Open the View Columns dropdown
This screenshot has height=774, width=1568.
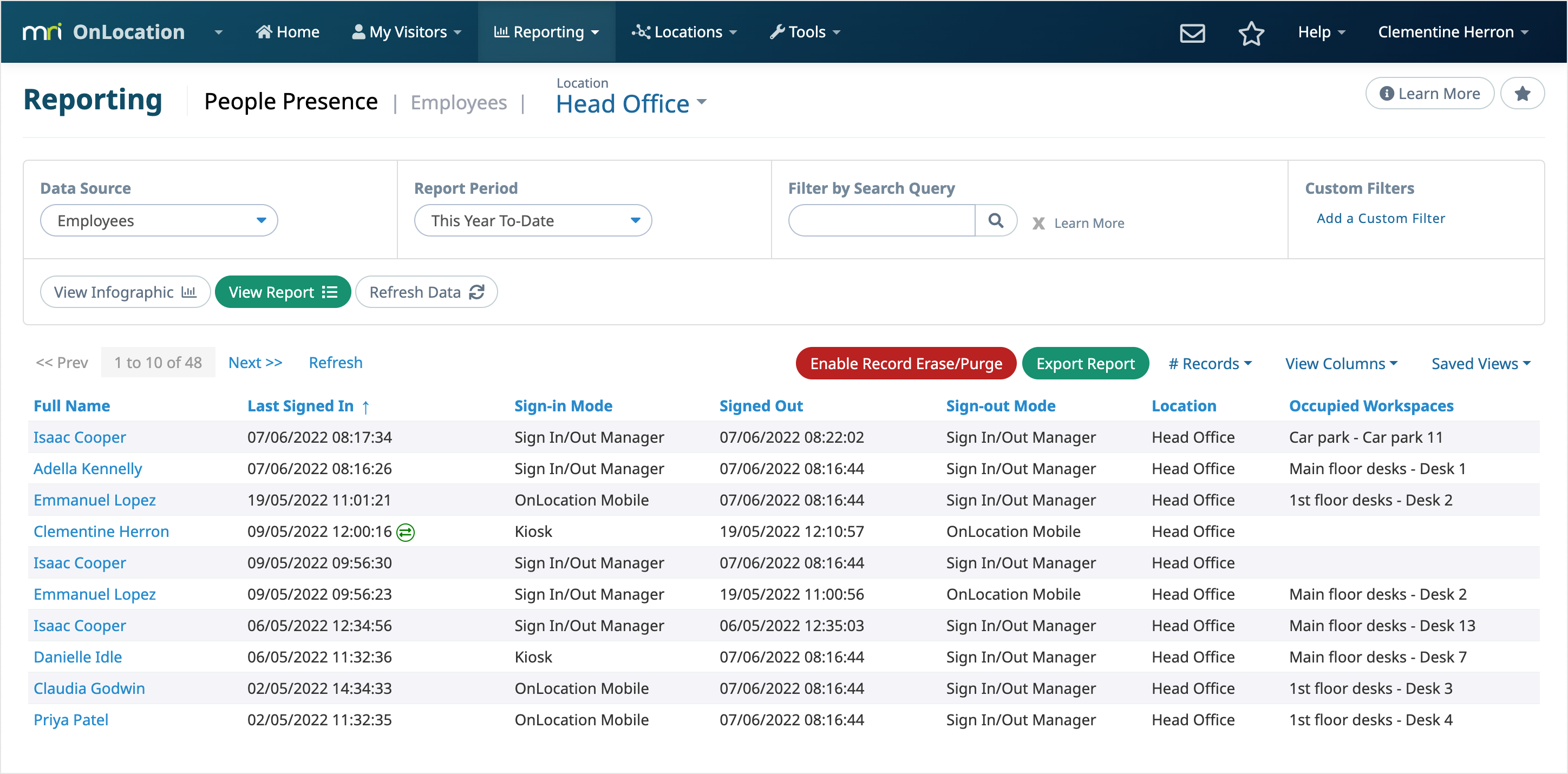[x=1341, y=363]
